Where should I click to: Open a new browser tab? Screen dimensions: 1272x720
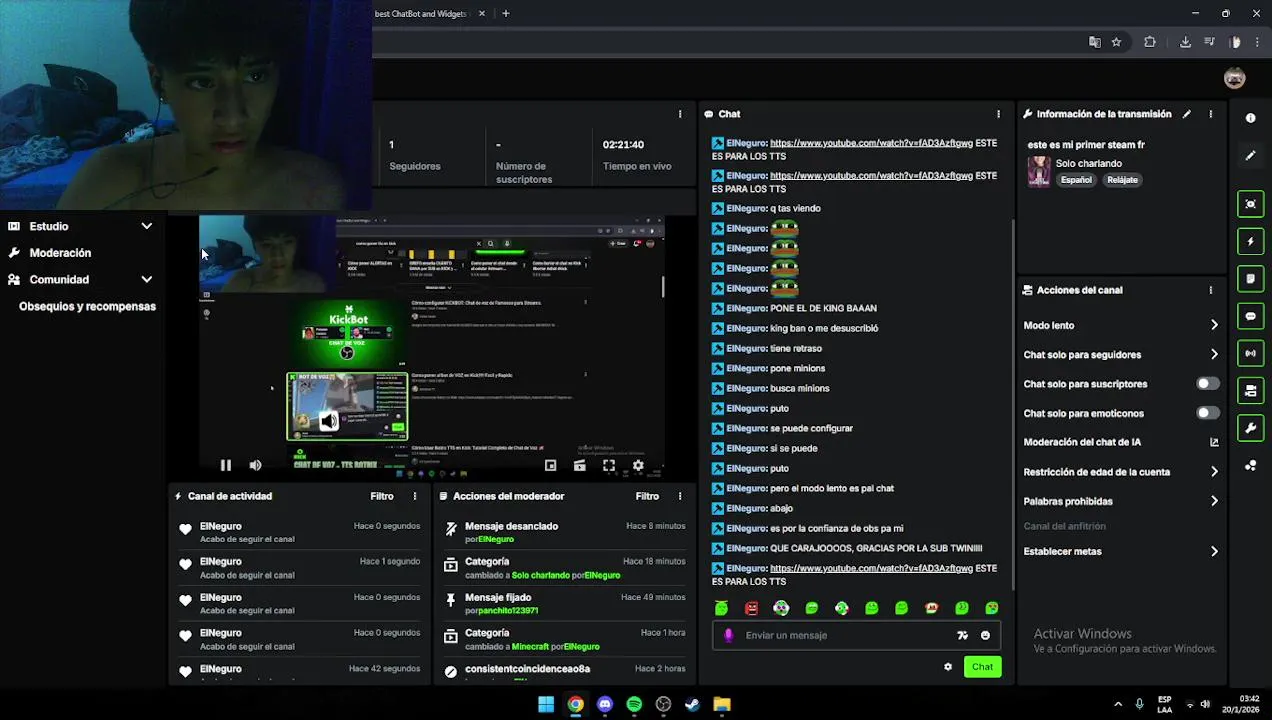click(x=506, y=14)
